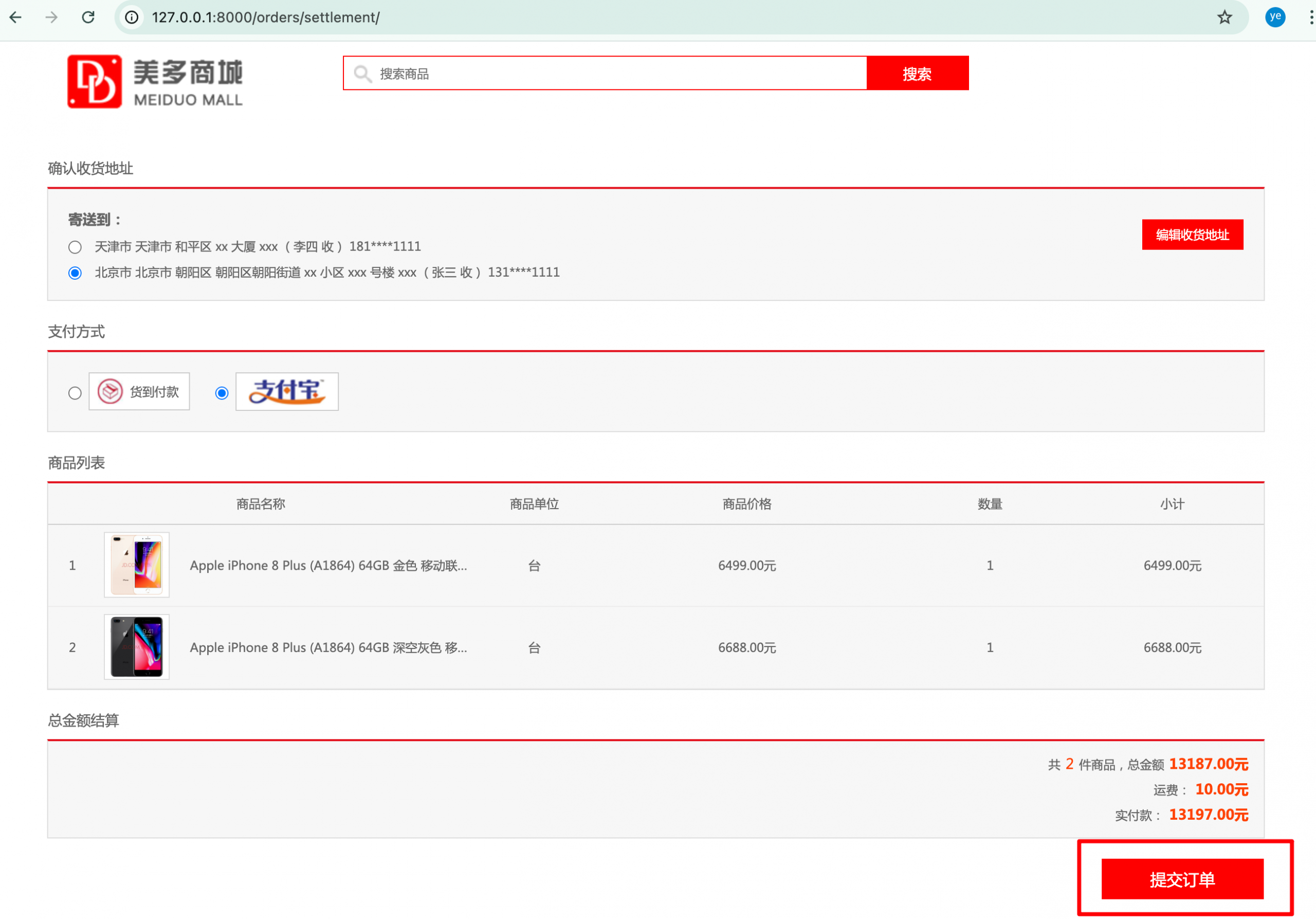Click the 天津市 address text for 李四

258,246
